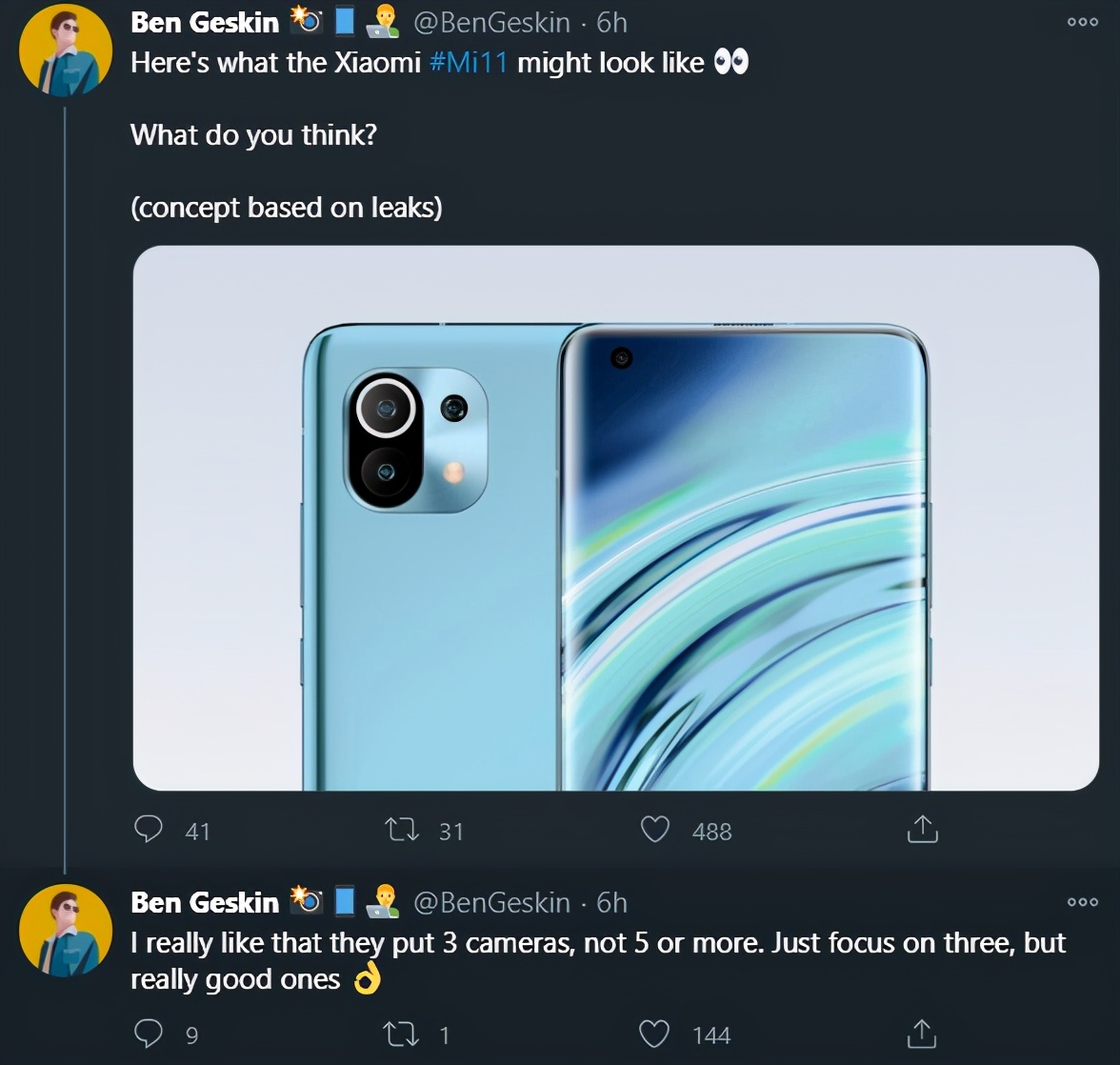Share the Mi11 concept tweet

pos(921,830)
